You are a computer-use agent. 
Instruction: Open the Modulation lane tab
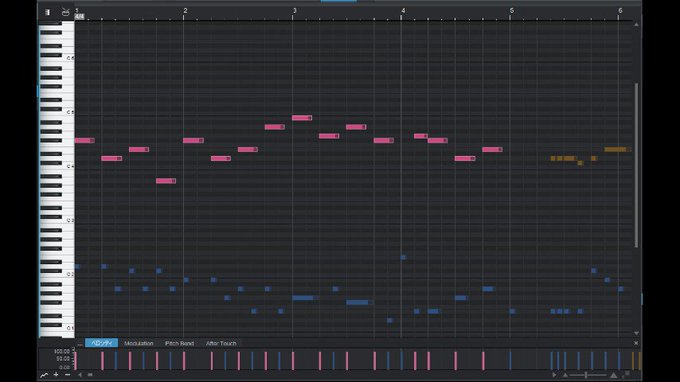pos(139,343)
